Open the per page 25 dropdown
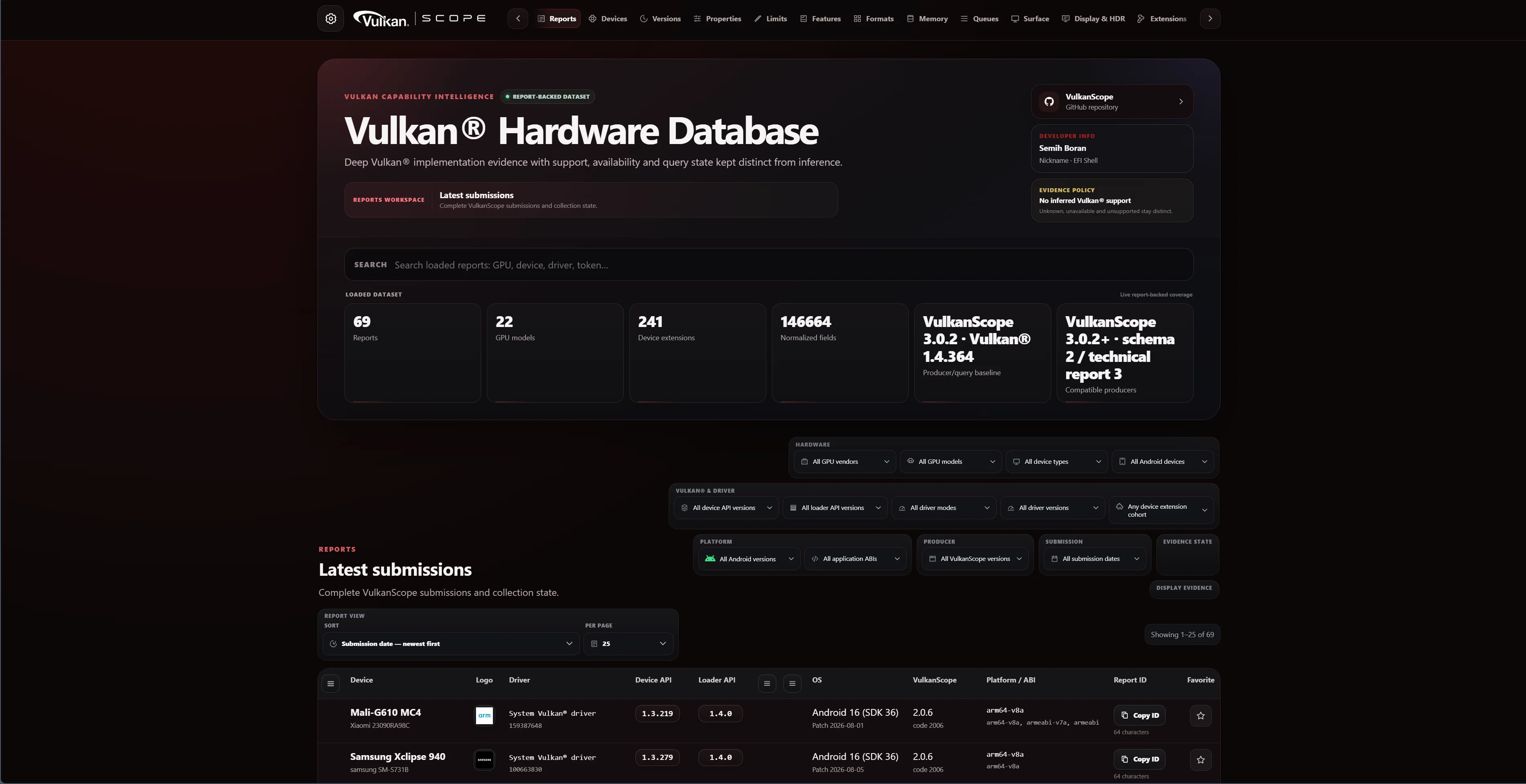Viewport: 1526px width, 784px height. point(629,644)
